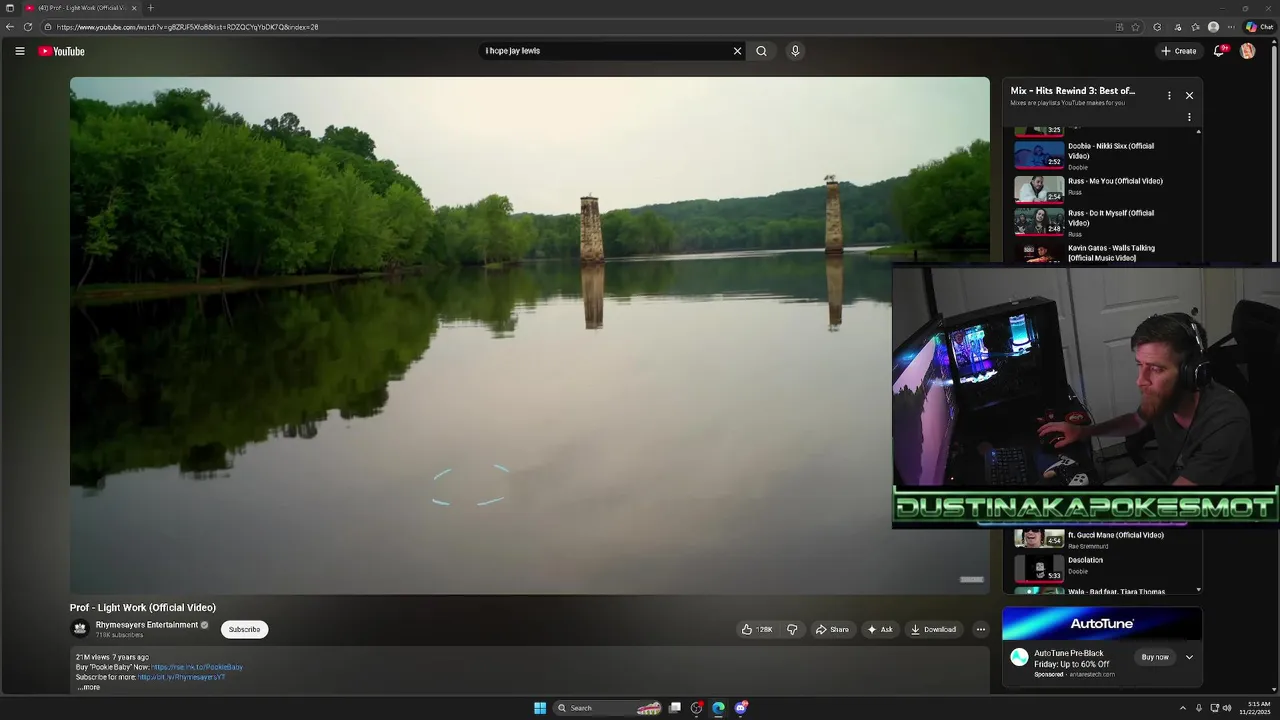This screenshot has height=720, width=1280.
Task: Click the Windows taskbar Search box
Action: [608, 708]
